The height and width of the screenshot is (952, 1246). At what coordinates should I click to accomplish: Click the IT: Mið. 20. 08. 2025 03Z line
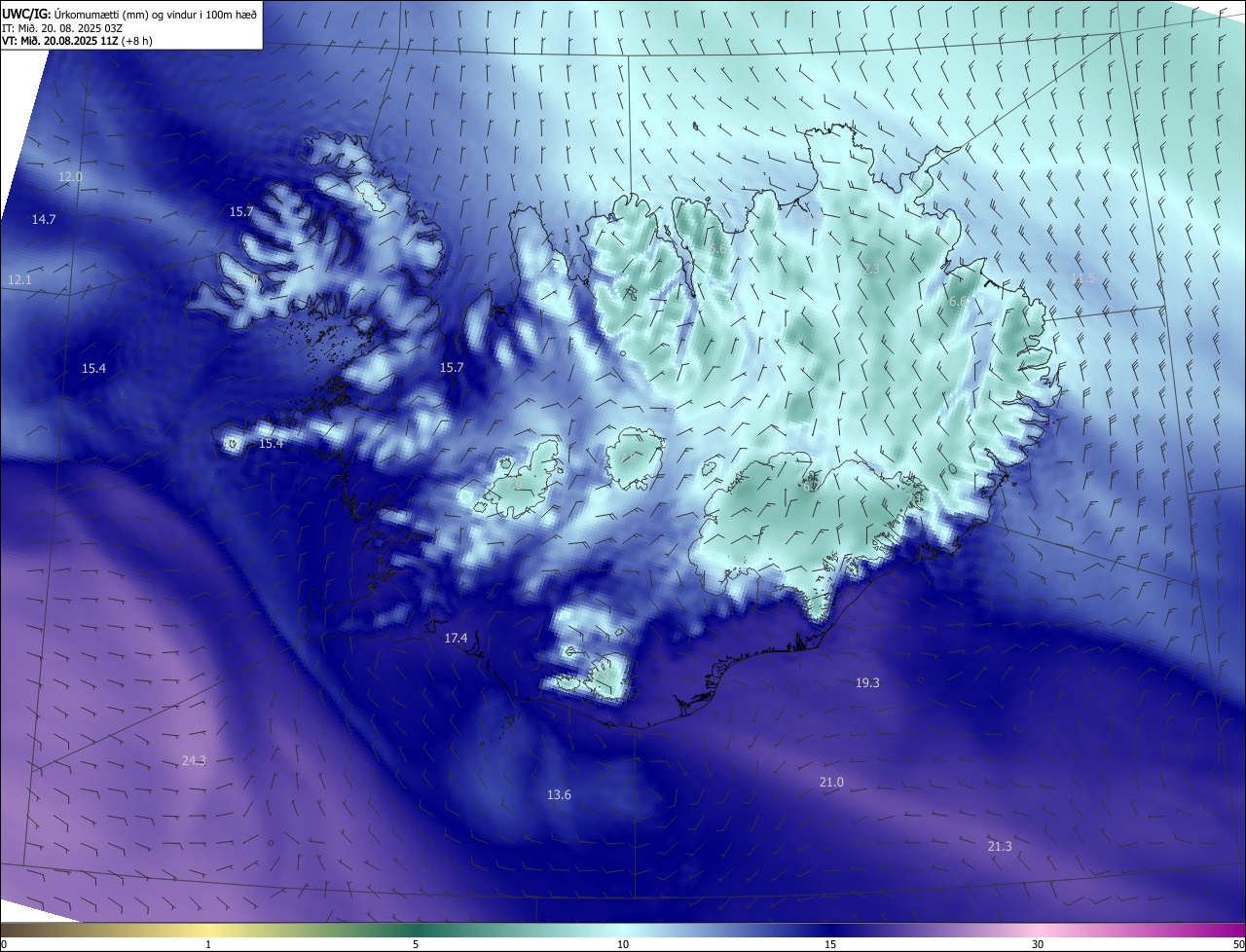point(62,28)
